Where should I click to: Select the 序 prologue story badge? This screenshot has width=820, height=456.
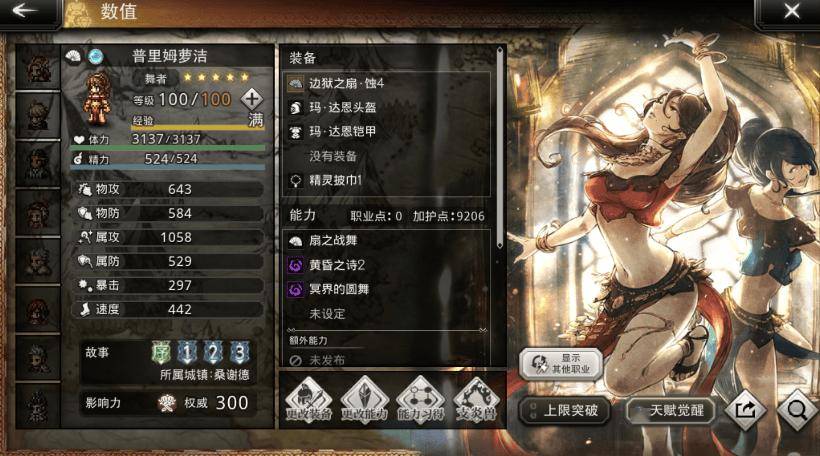coord(161,353)
